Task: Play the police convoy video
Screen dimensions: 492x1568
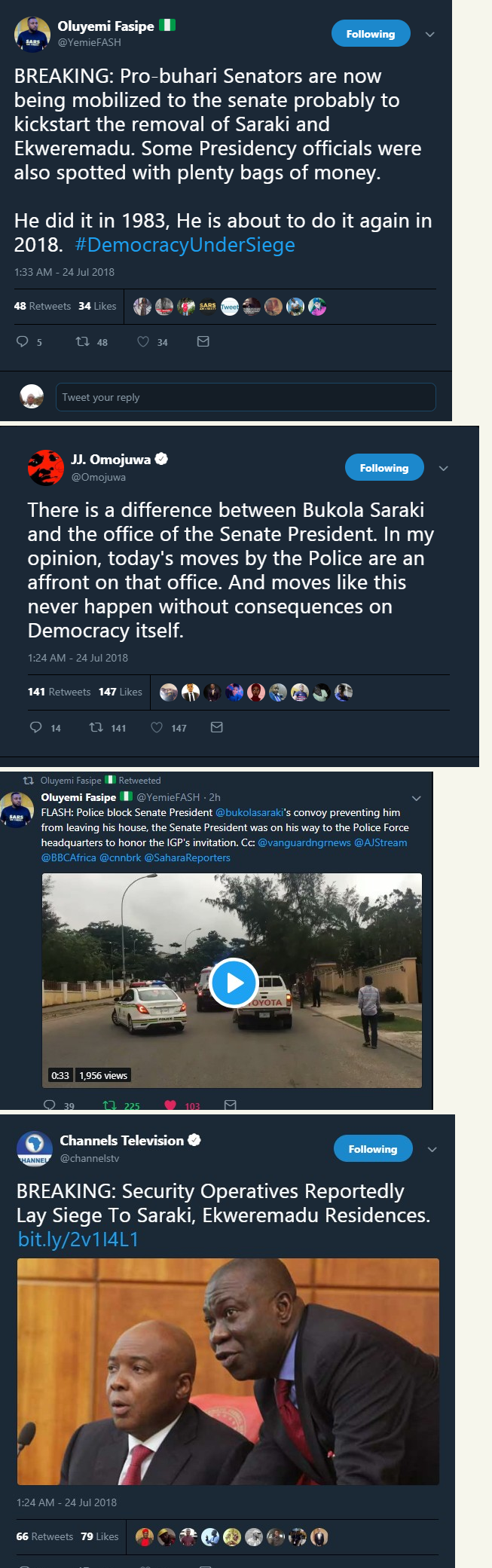Action: tap(234, 983)
